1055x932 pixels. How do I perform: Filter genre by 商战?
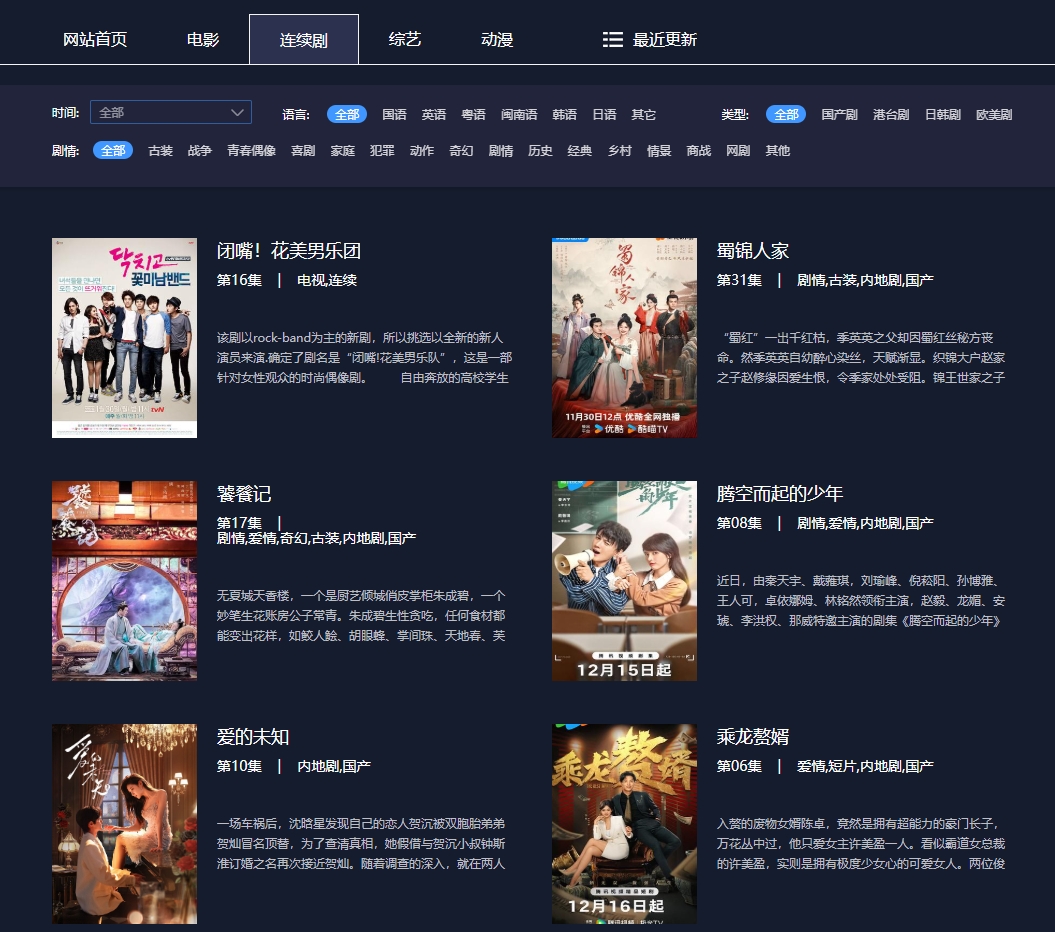point(699,151)
